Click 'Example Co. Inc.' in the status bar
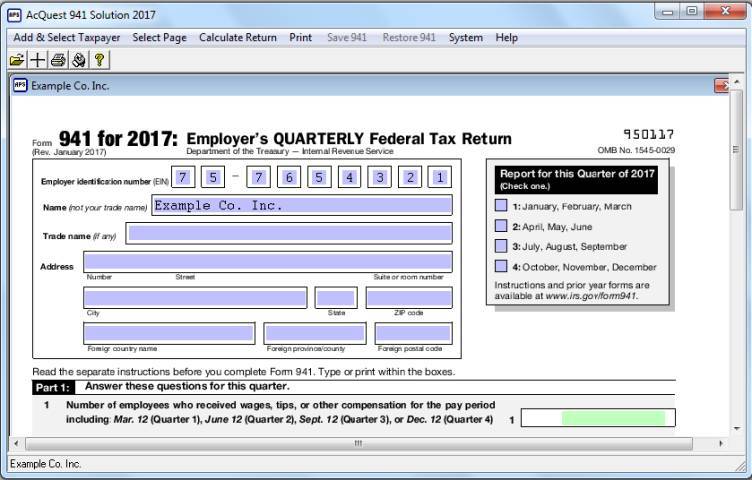The width and height of the screenshot is (752, 480). click(46, 464)
